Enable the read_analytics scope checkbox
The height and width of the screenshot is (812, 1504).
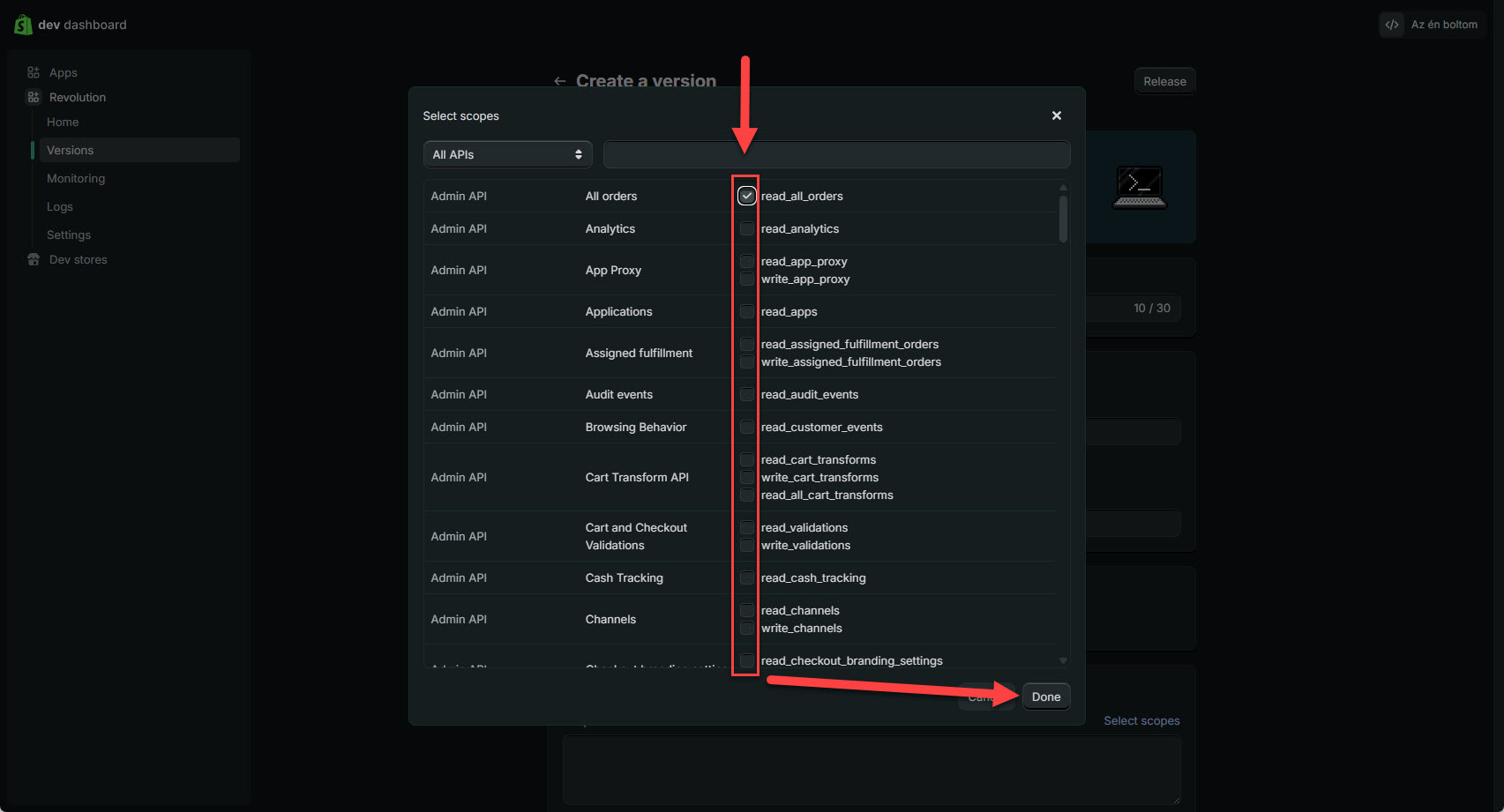(746, 228)
